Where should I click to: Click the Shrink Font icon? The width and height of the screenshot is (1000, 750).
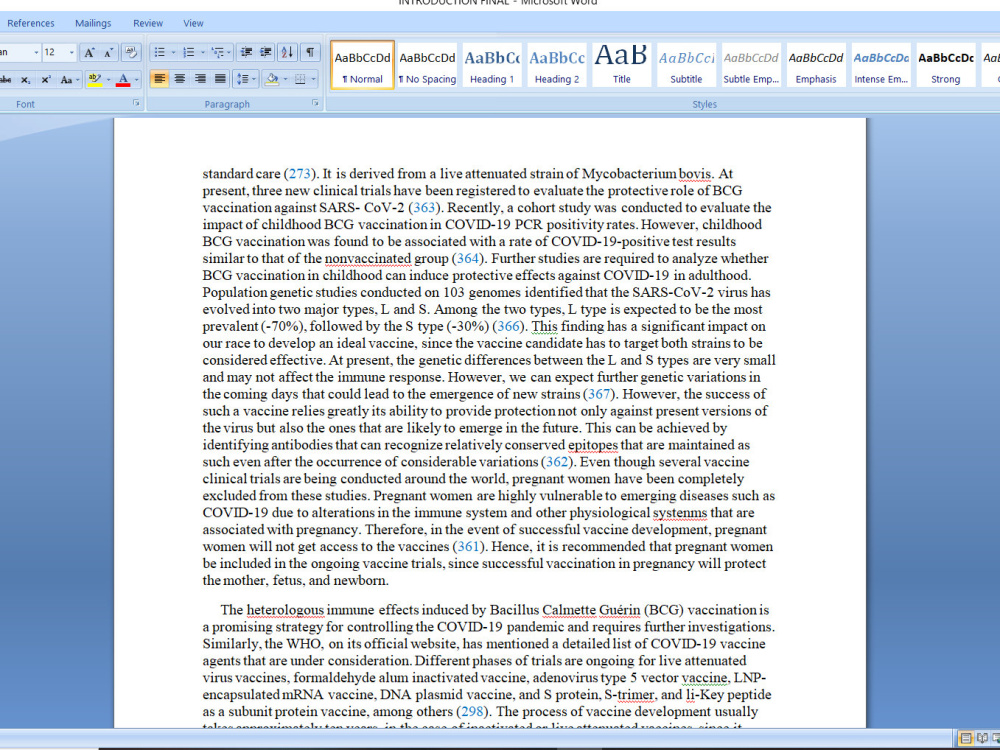[108, 52]
